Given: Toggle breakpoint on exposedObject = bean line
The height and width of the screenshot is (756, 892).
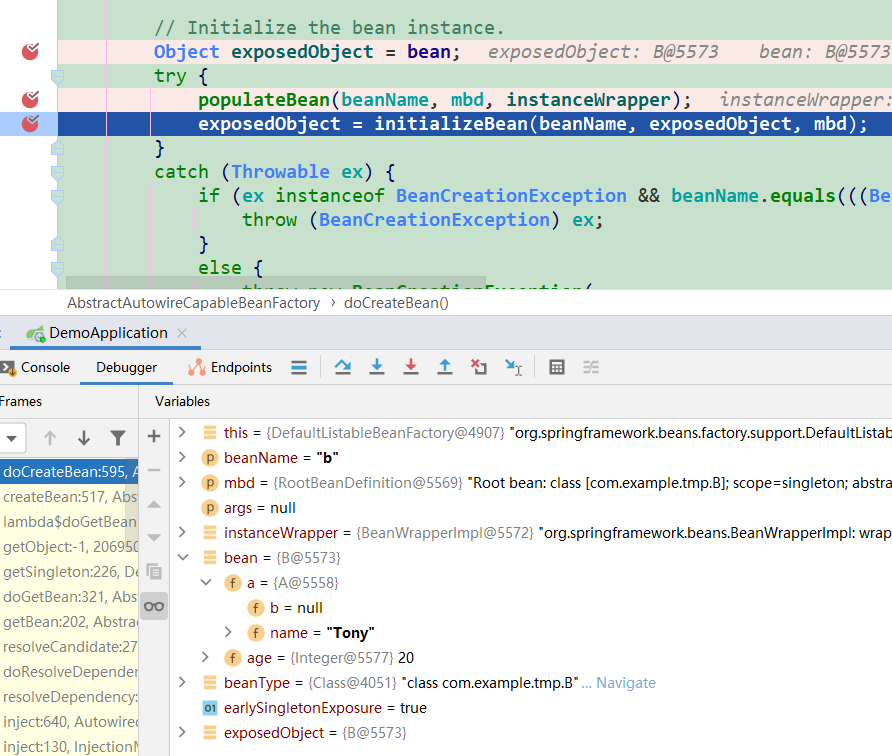Looking at the screenshot, I should 30,52.
